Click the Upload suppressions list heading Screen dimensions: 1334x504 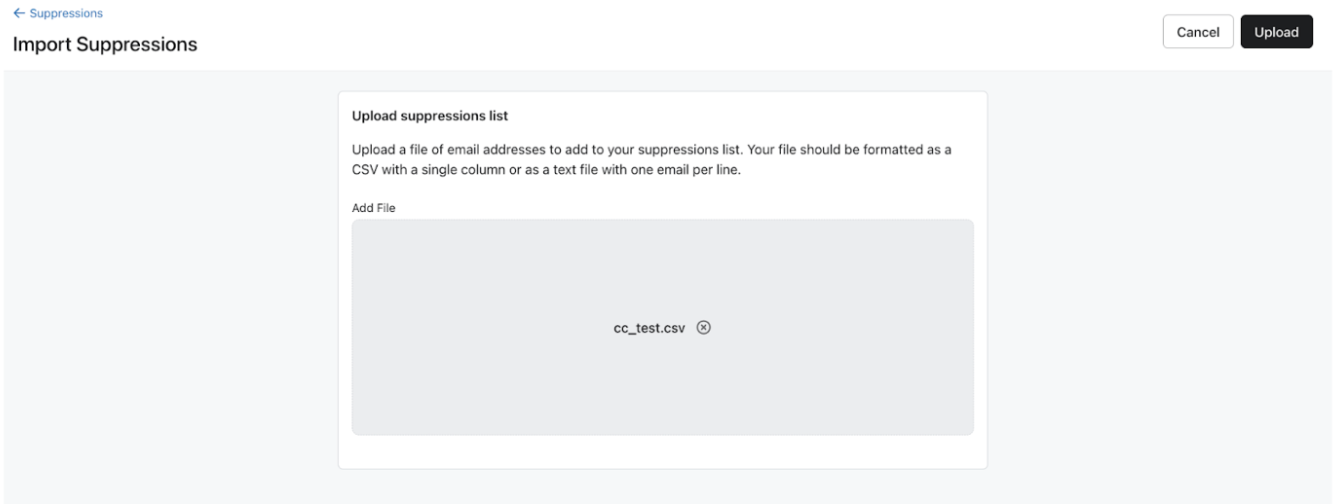pyautogui.click(x=430, y=116)
